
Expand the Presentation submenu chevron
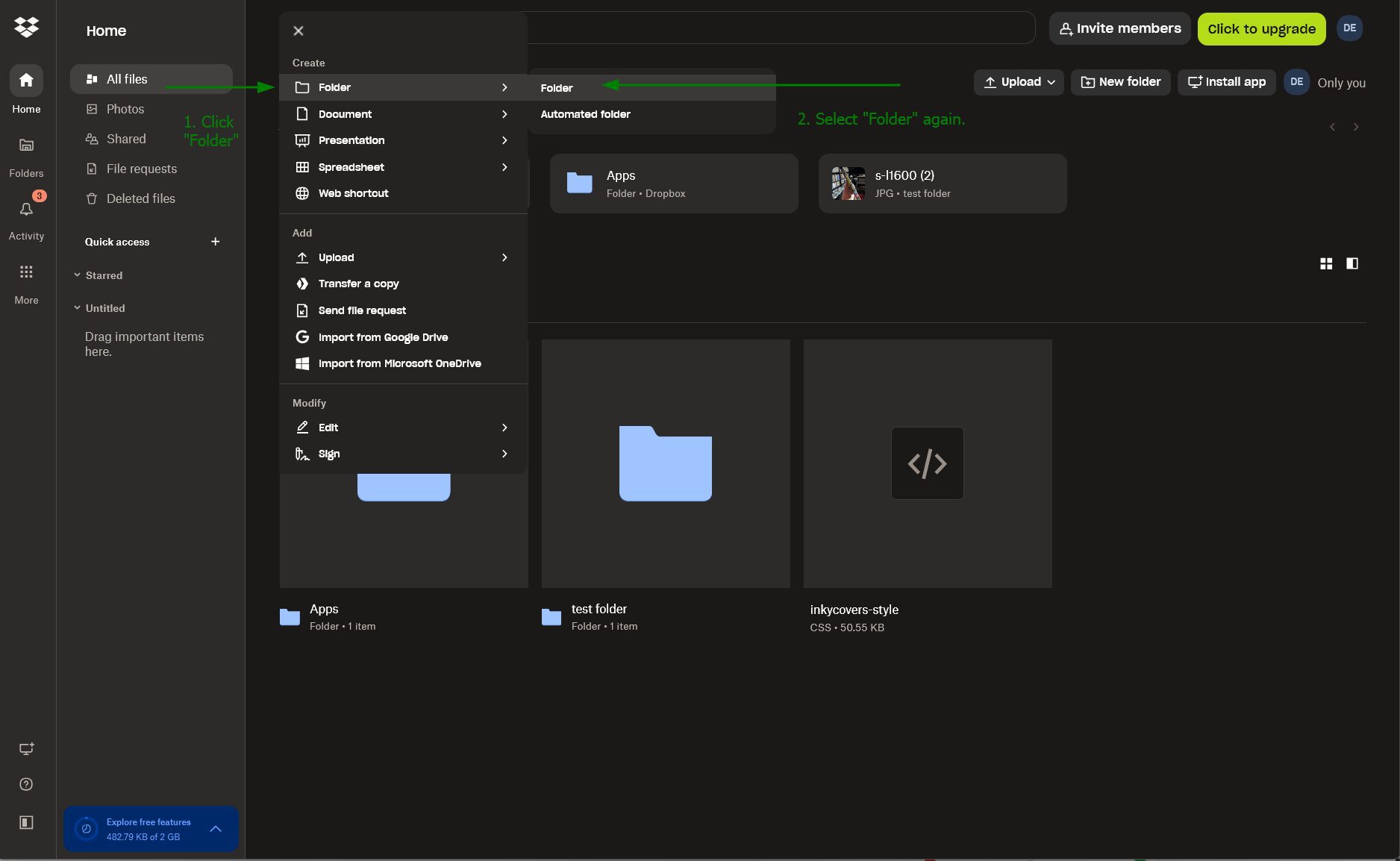click(x=504, y=140)
